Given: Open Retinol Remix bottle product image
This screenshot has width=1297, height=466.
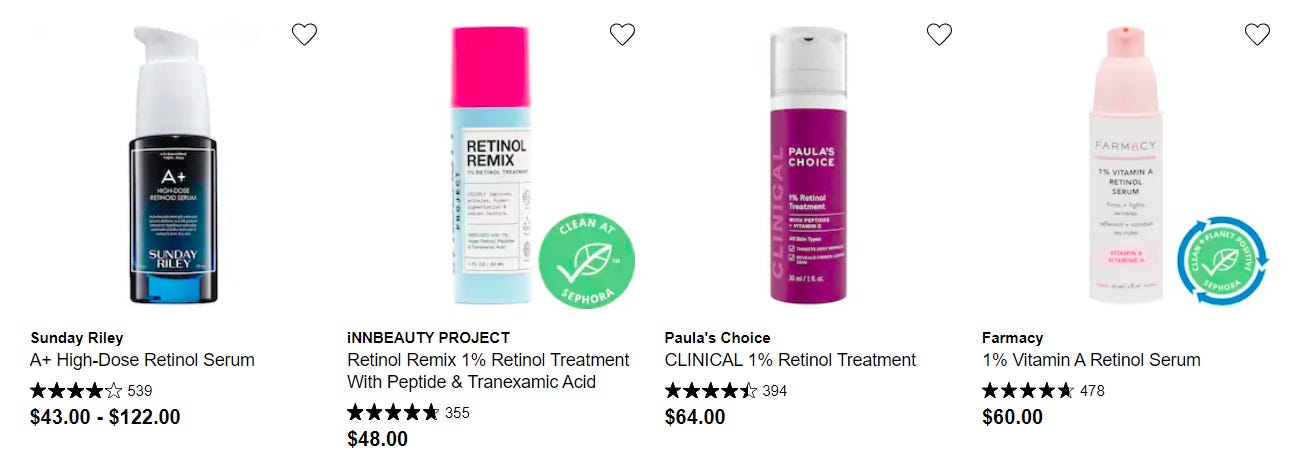Looking at the screenshot, I should tap(491, 165).
